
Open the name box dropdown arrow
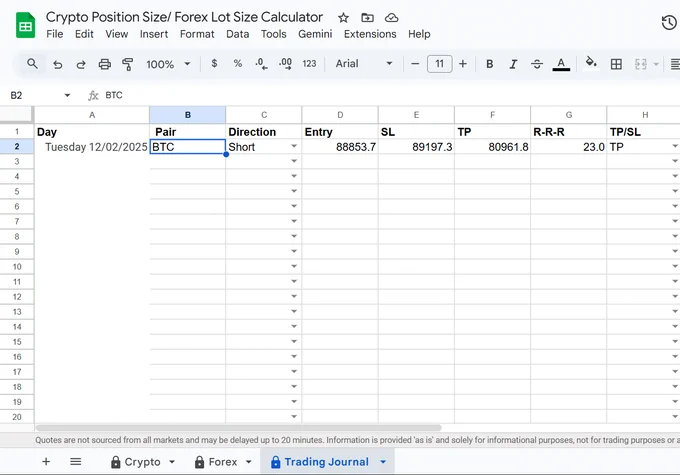[67, 95]
